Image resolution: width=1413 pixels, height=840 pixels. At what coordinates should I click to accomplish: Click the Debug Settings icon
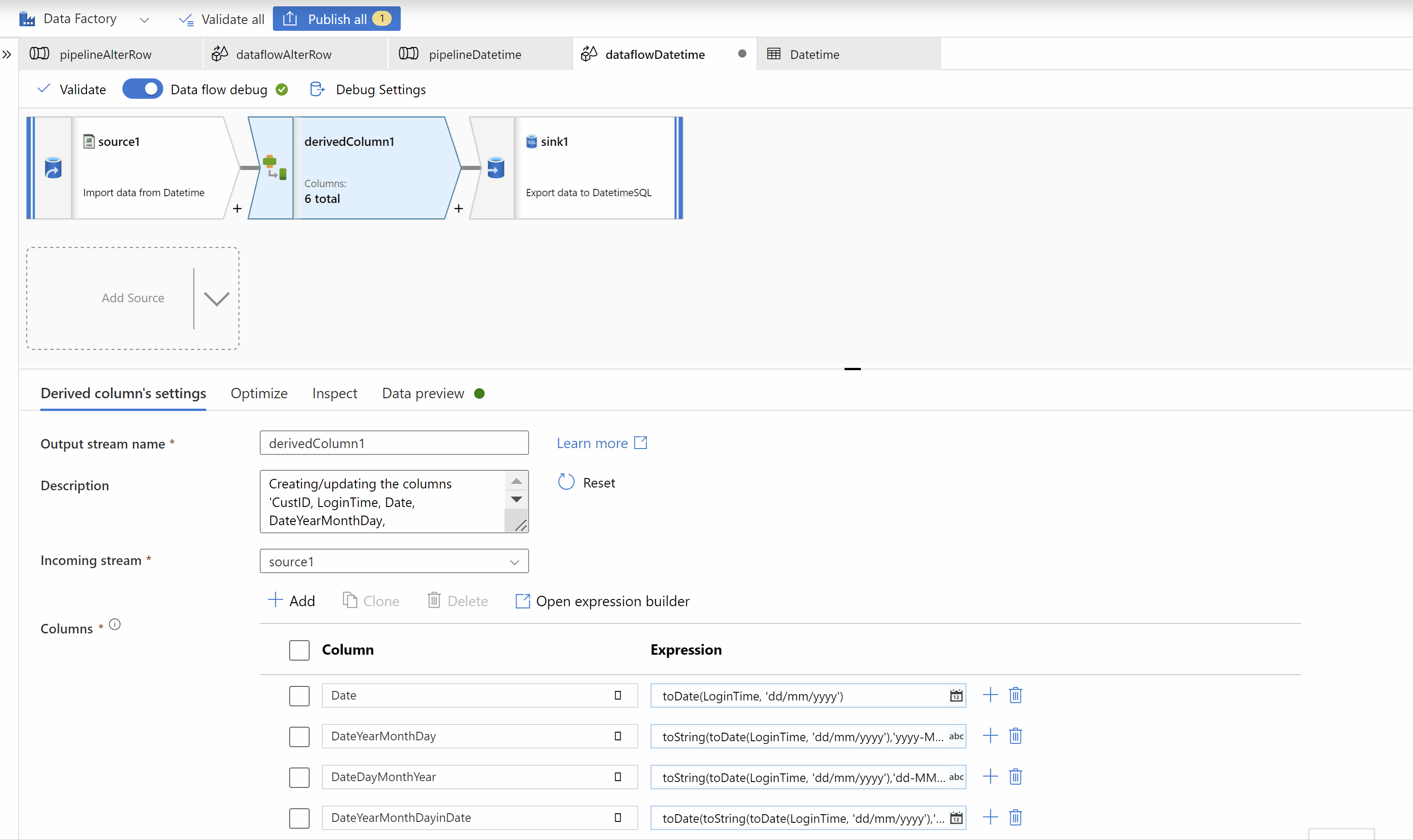coord(317,89)
